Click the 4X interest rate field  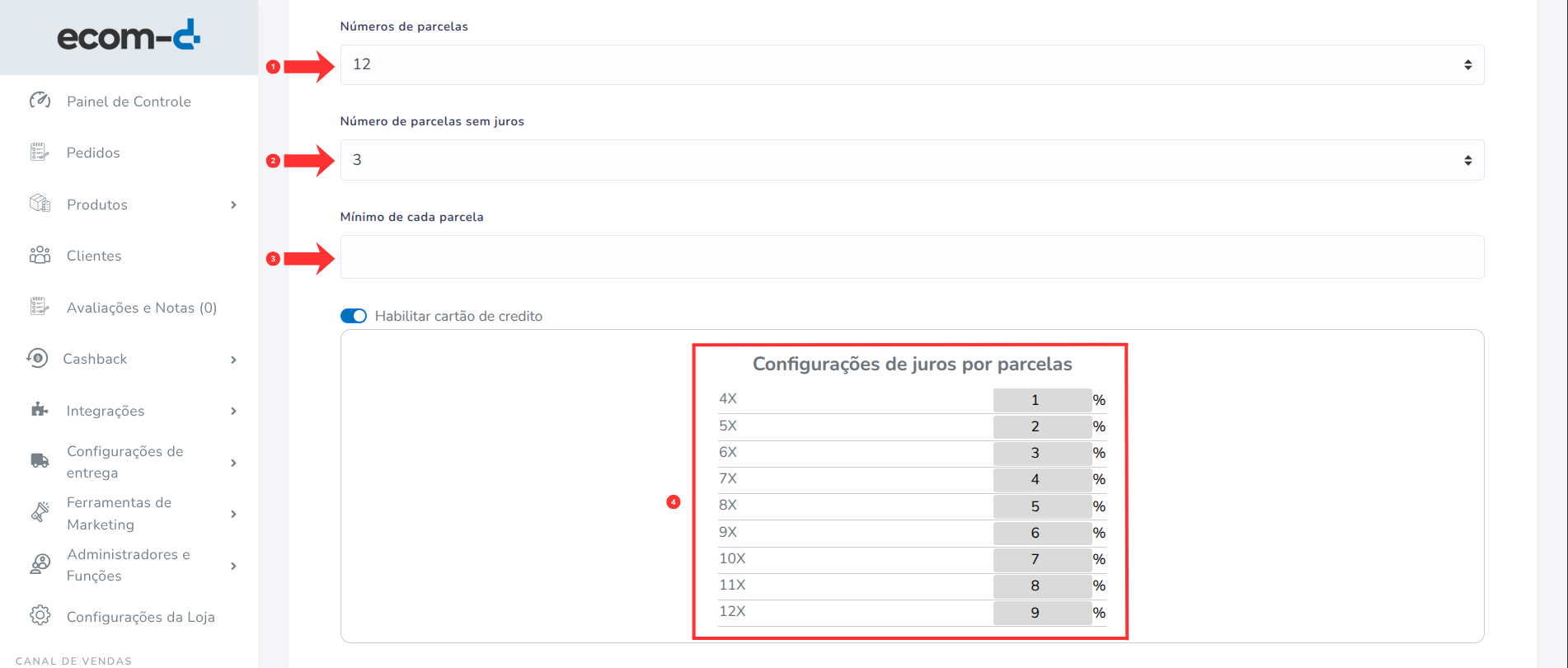(1042, 400)
